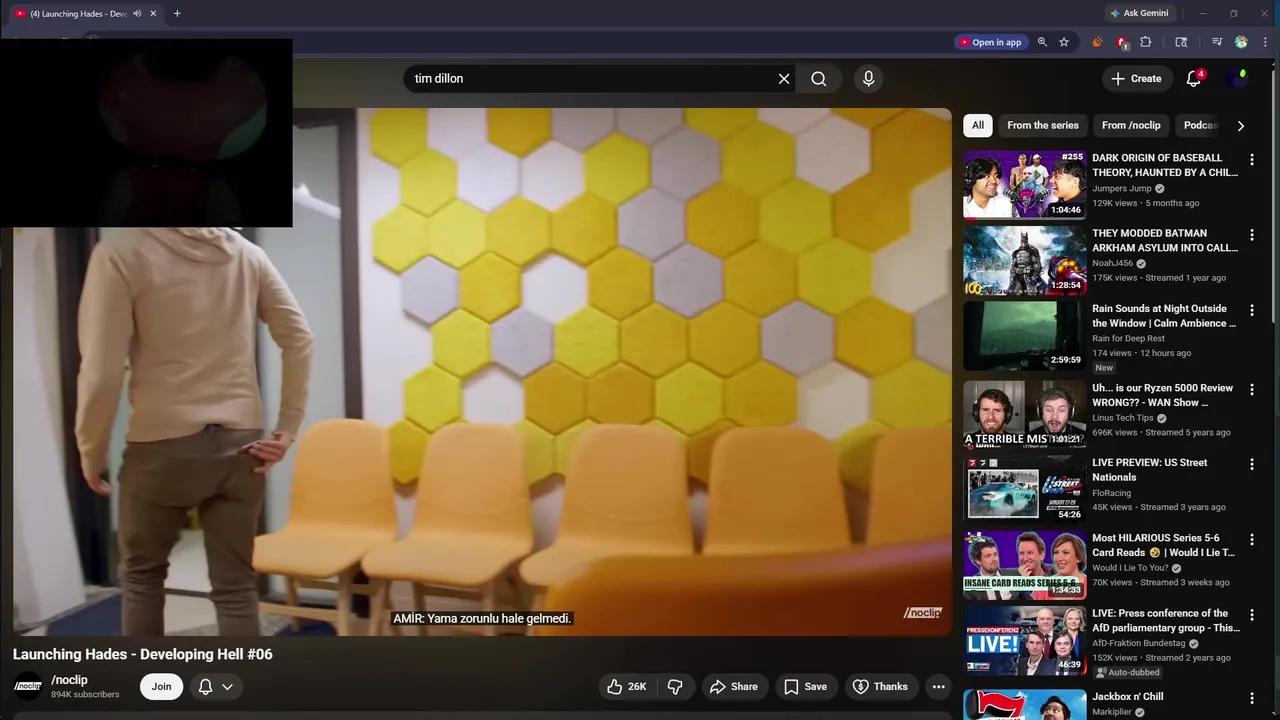1280x720 pixels.
Task: Open the /noclip channel avatar
Action: point(28,686)
